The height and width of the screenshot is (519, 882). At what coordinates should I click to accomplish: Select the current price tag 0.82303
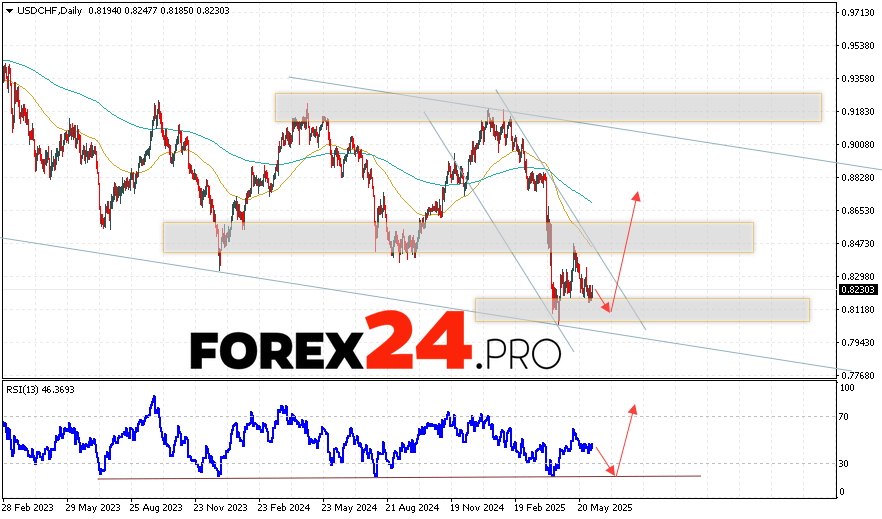856,289
